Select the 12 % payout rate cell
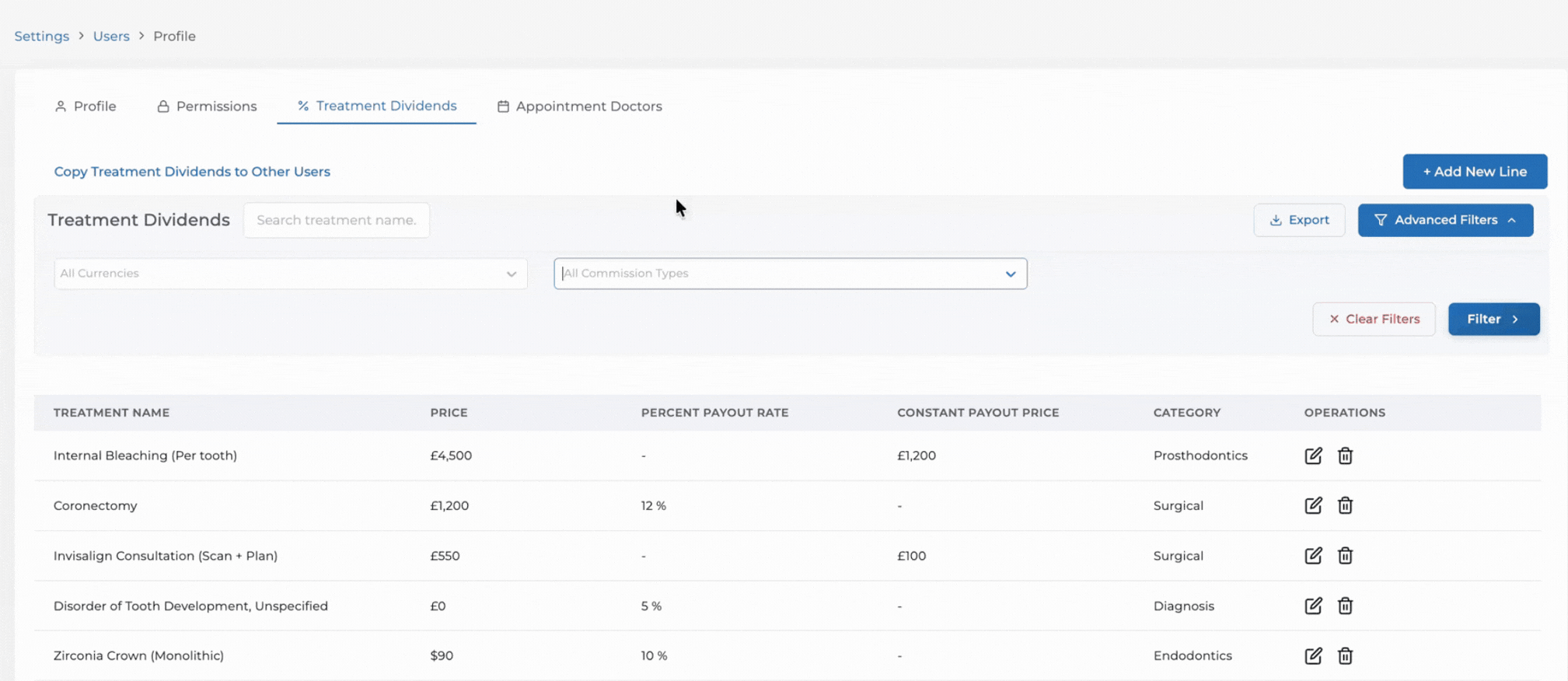Viewport: 1568px width, 681px height. (653, 505)
